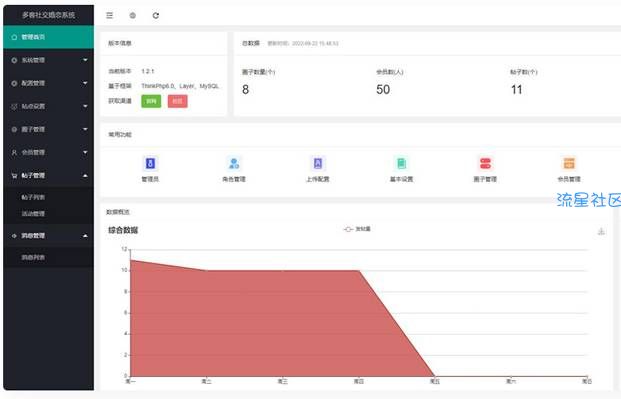Screen dimensions: 621x399
Task: Click the gear icon beside 系统管理
Action: (14, 60)
